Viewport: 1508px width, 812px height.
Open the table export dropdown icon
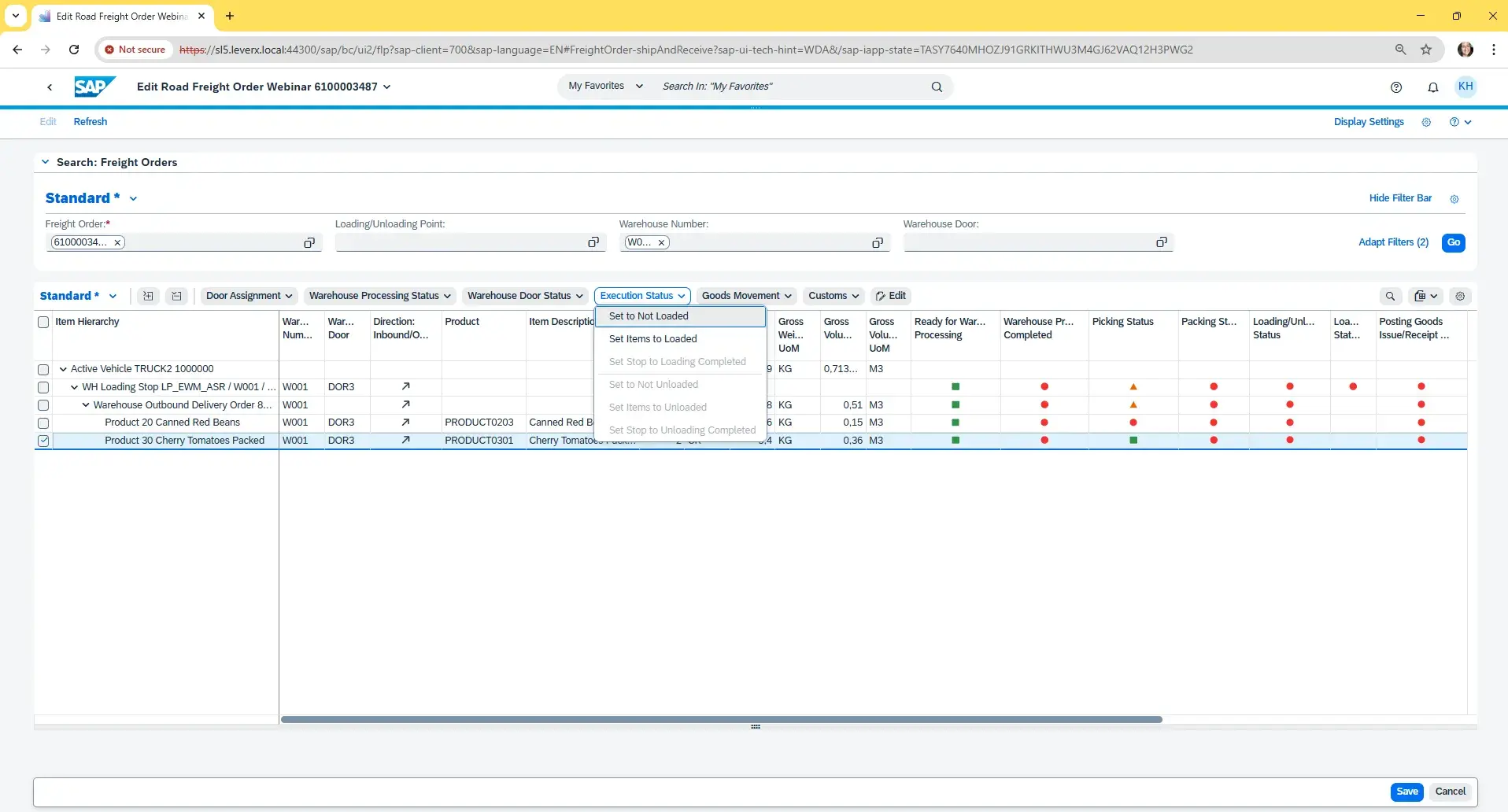[1425, 296]
